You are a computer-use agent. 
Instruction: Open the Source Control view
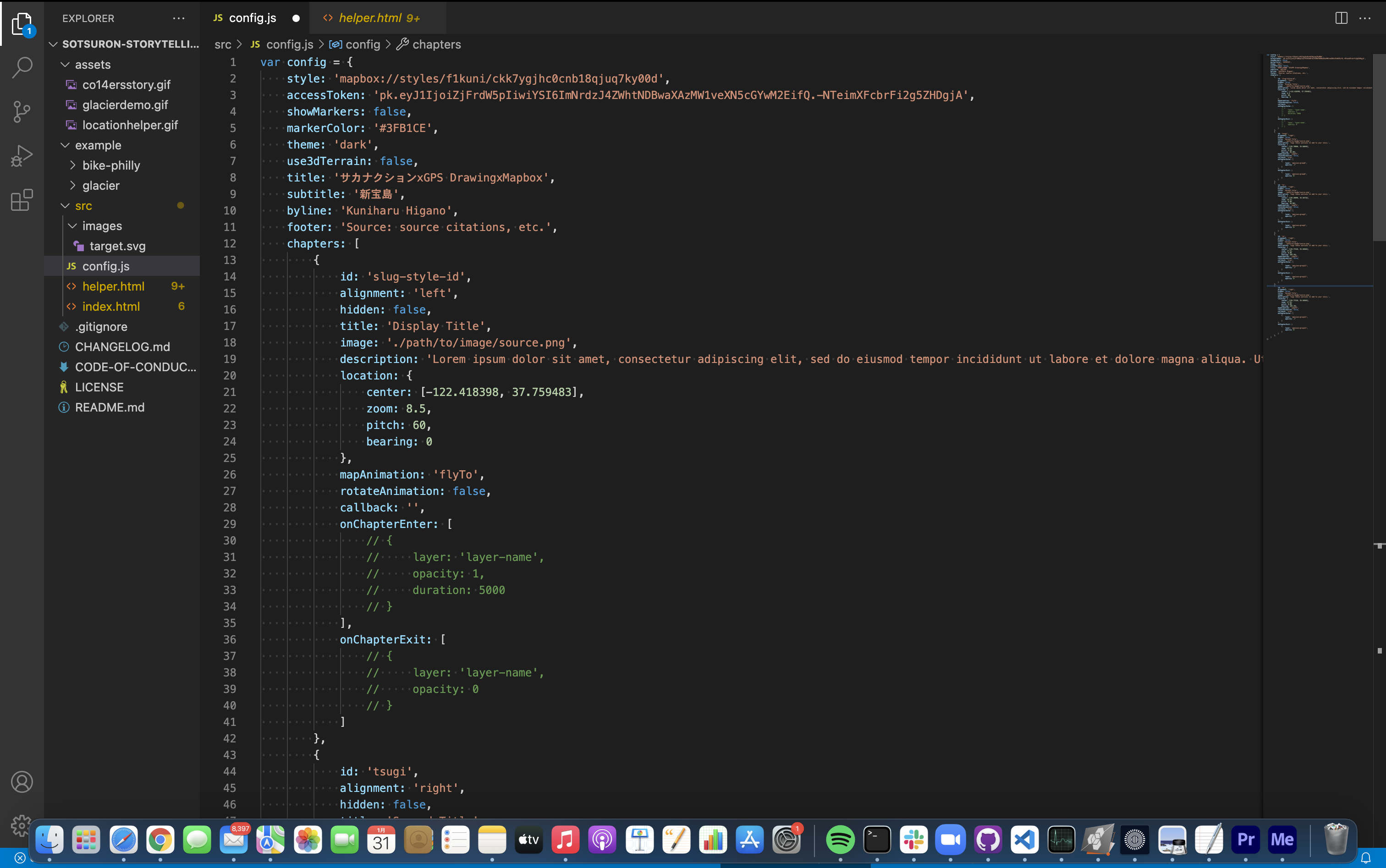[x=22, y=111]
